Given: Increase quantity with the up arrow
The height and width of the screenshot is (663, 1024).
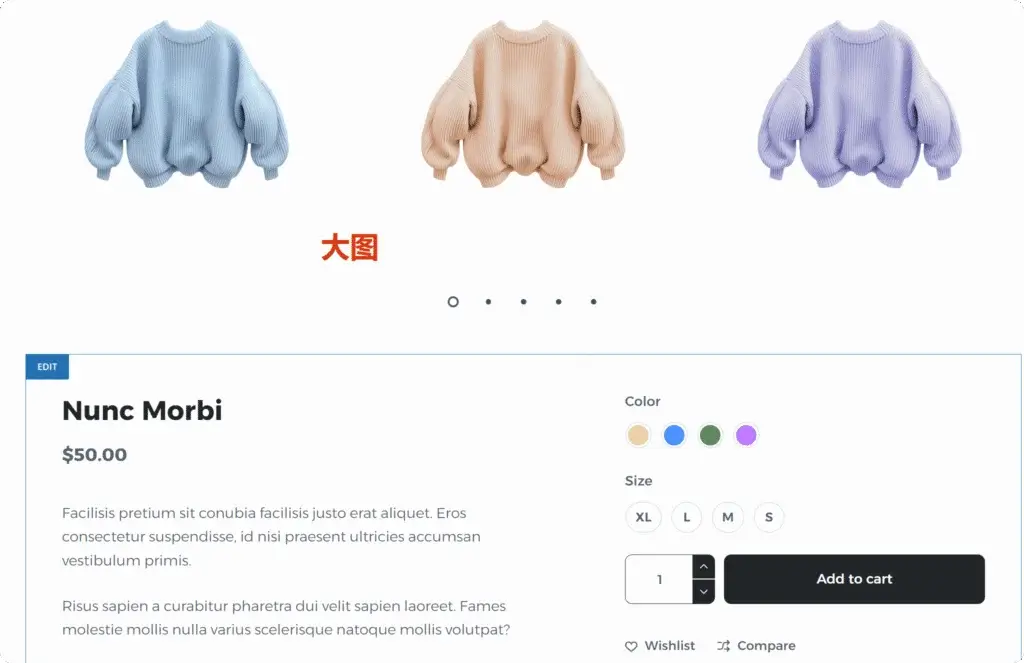Looking at the screenshot, I should point(703,566).
